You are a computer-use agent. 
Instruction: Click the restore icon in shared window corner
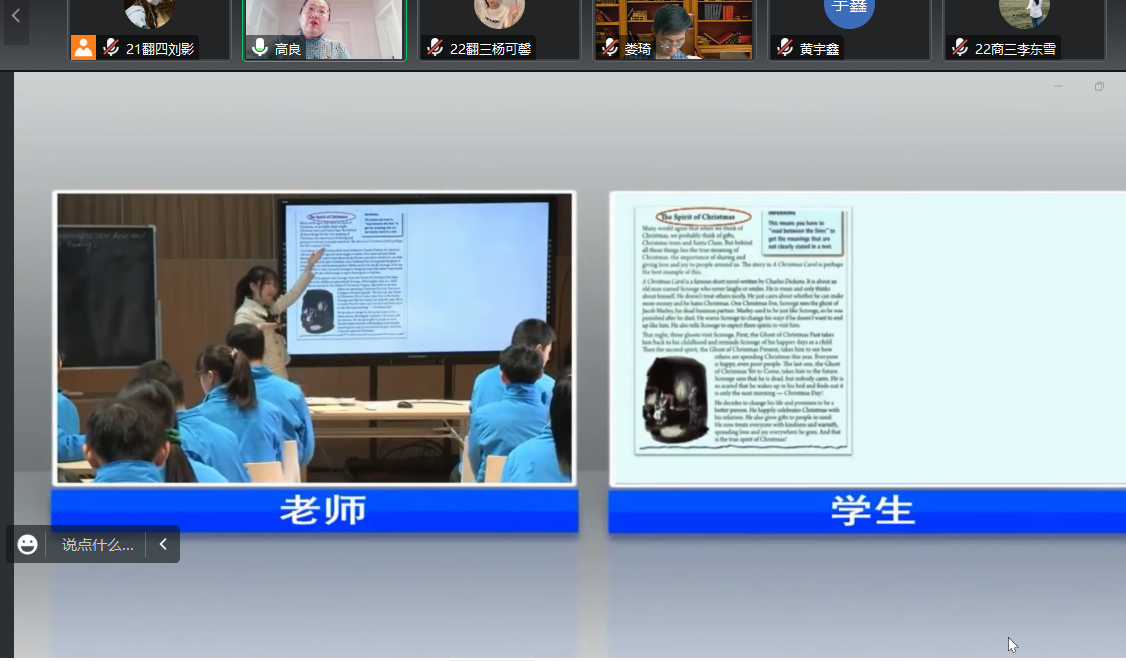(x=1099, y=87)
